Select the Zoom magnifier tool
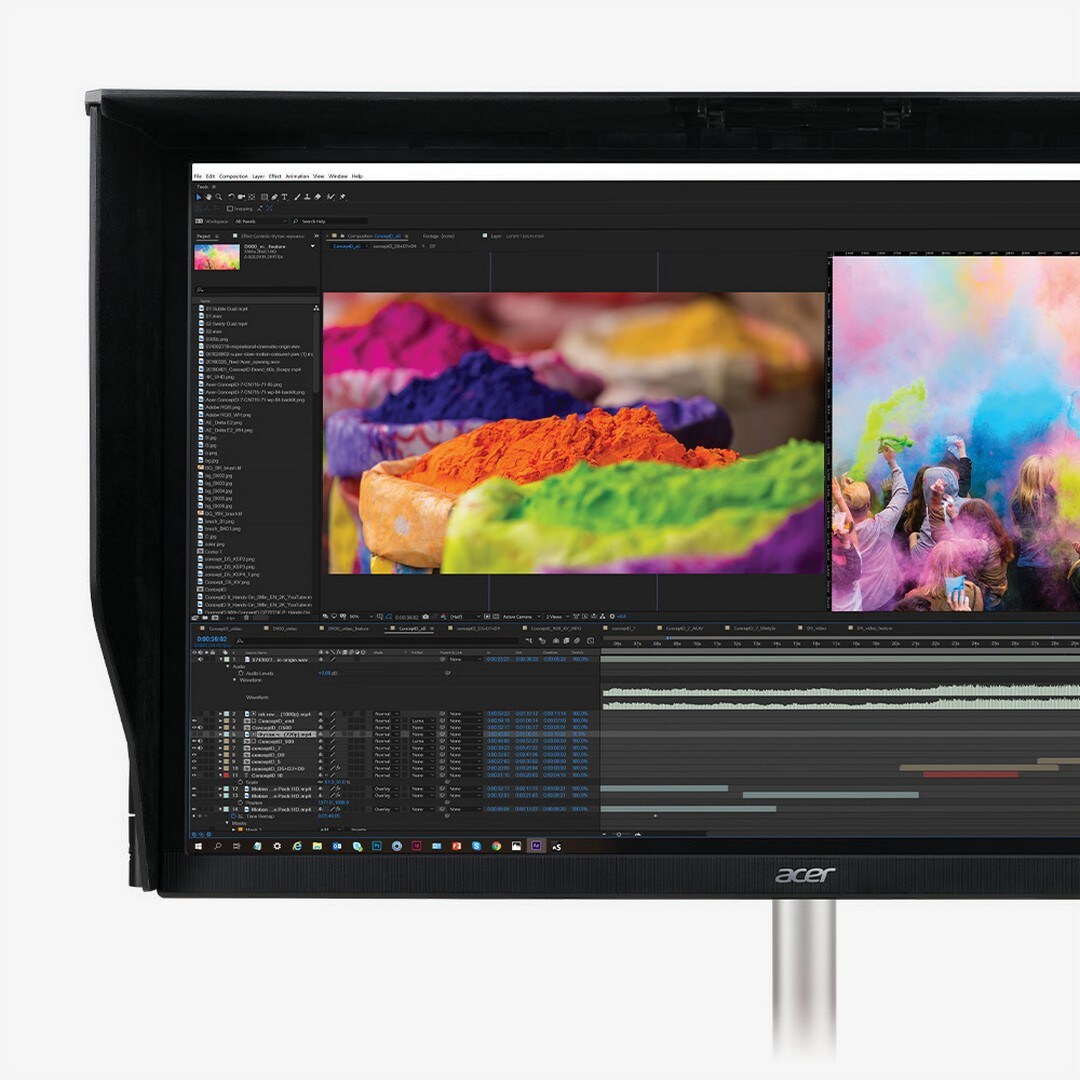This screenshot has width=1080, height=1080. point(219,197)
